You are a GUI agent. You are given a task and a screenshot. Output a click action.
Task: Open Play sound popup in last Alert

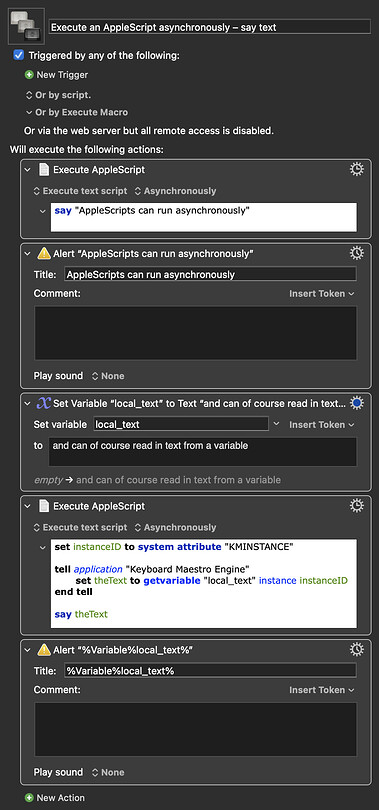pos(108,772)
